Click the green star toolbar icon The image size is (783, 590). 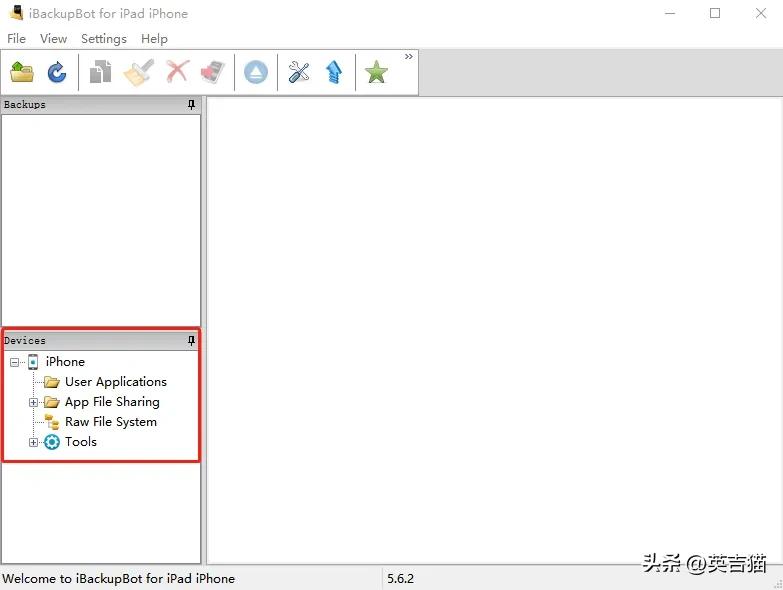[x=376, y=72]
